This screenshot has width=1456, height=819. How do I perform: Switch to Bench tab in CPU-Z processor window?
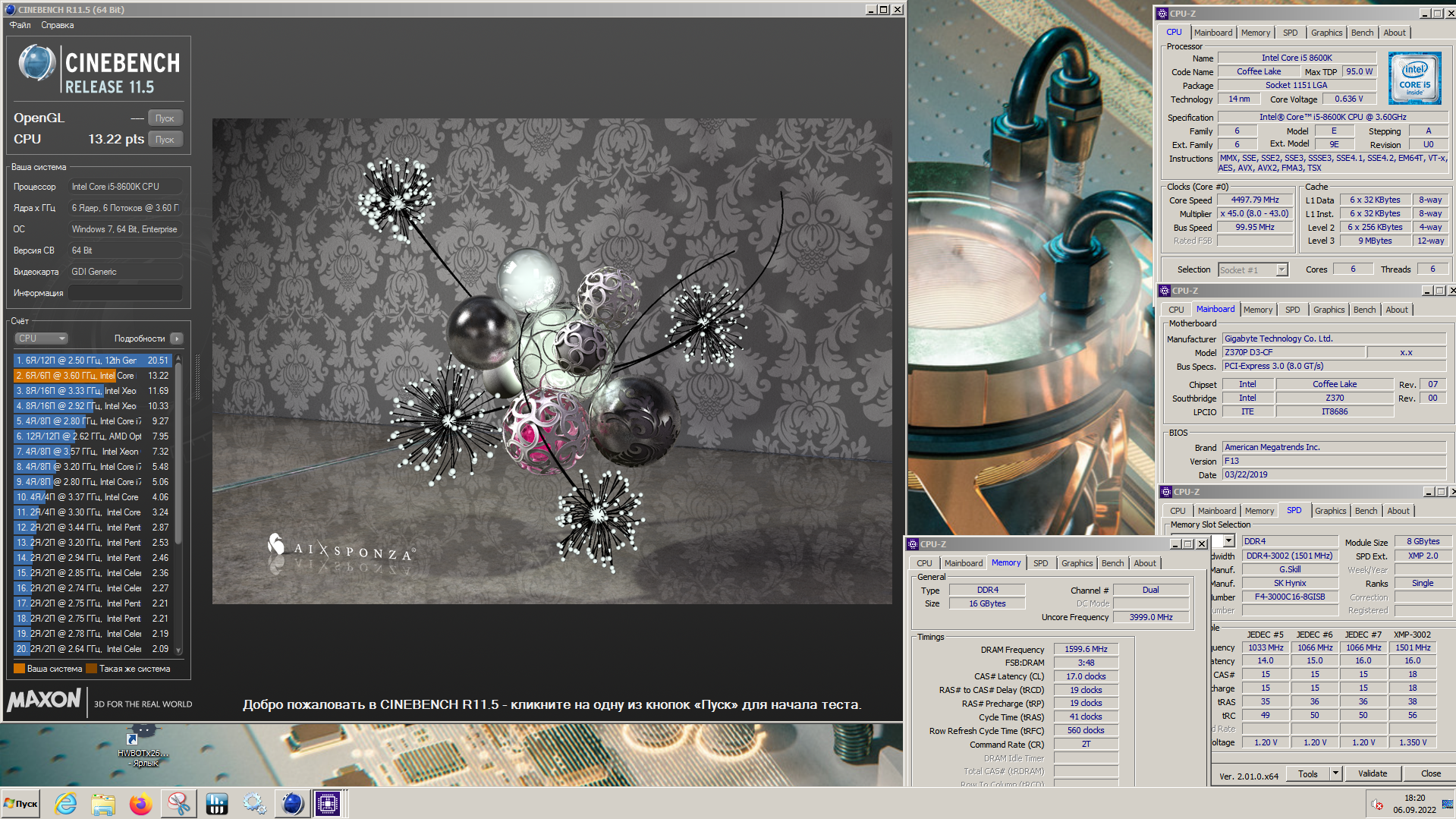pos(1362,33)
